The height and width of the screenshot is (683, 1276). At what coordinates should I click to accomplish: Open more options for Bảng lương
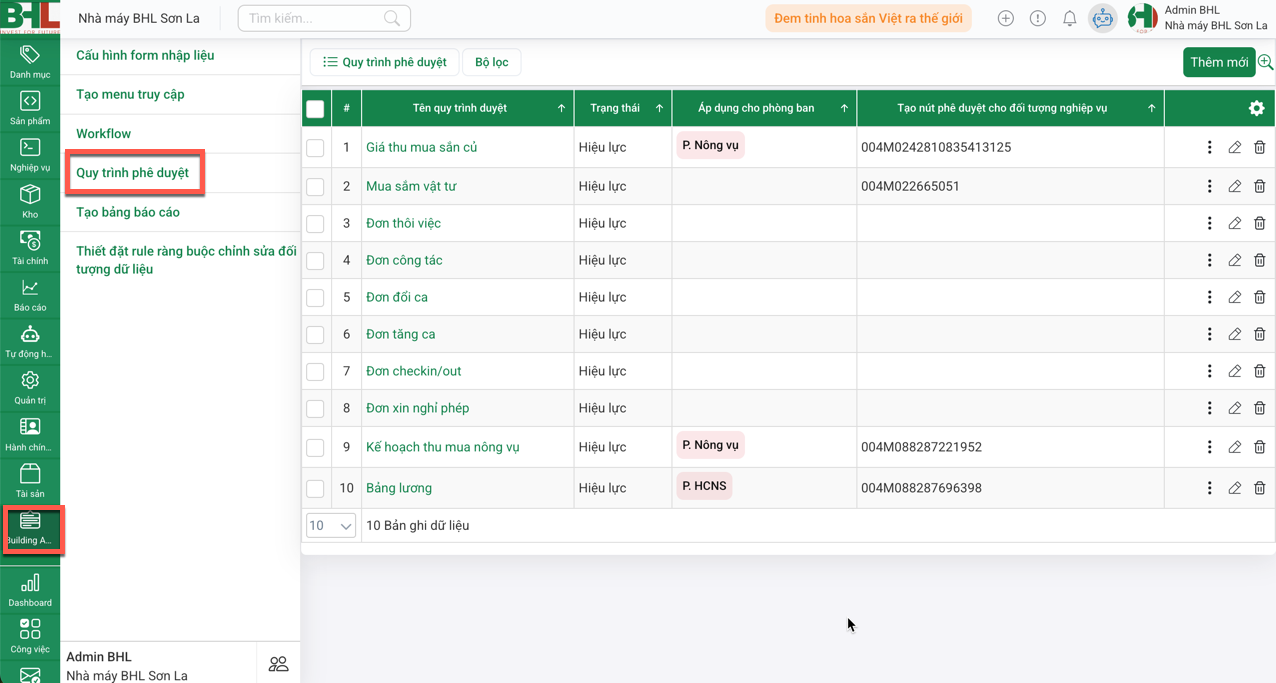pos(1209,488)
